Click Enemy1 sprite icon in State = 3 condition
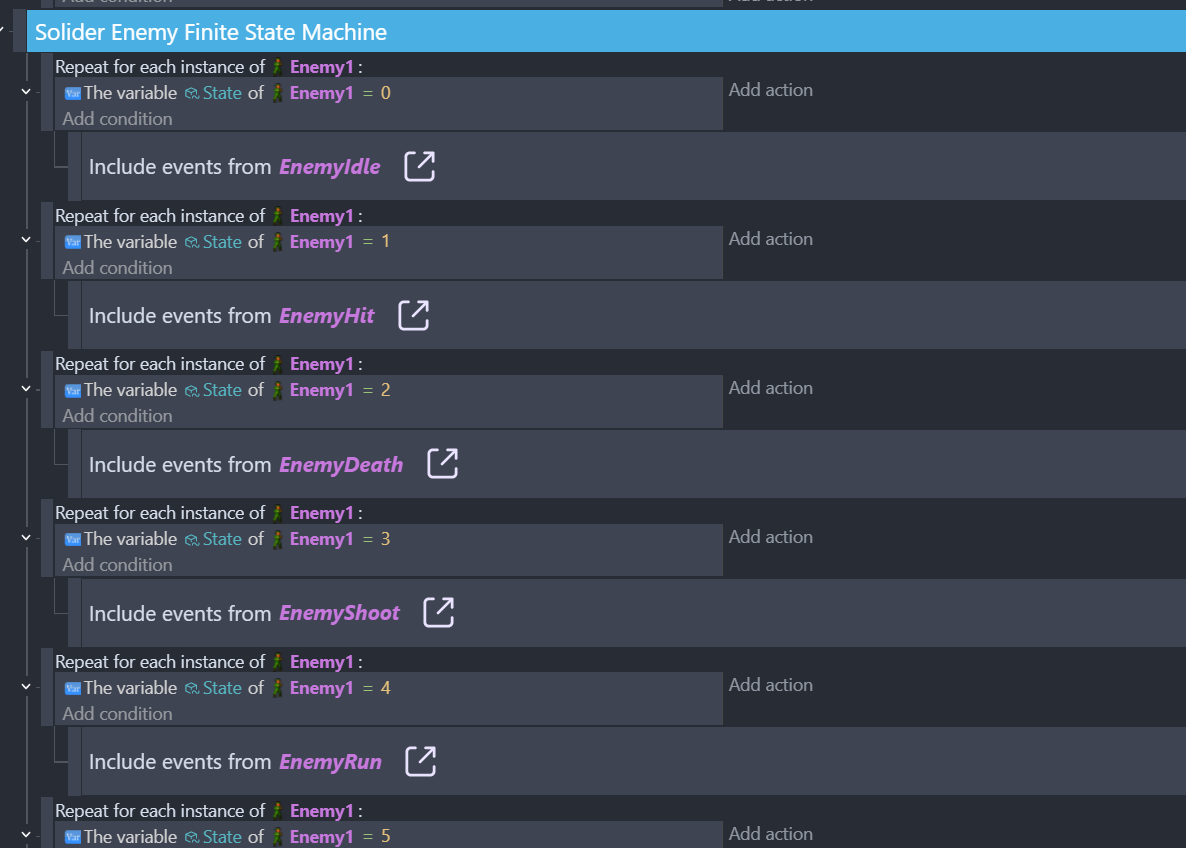 point(279,540)
